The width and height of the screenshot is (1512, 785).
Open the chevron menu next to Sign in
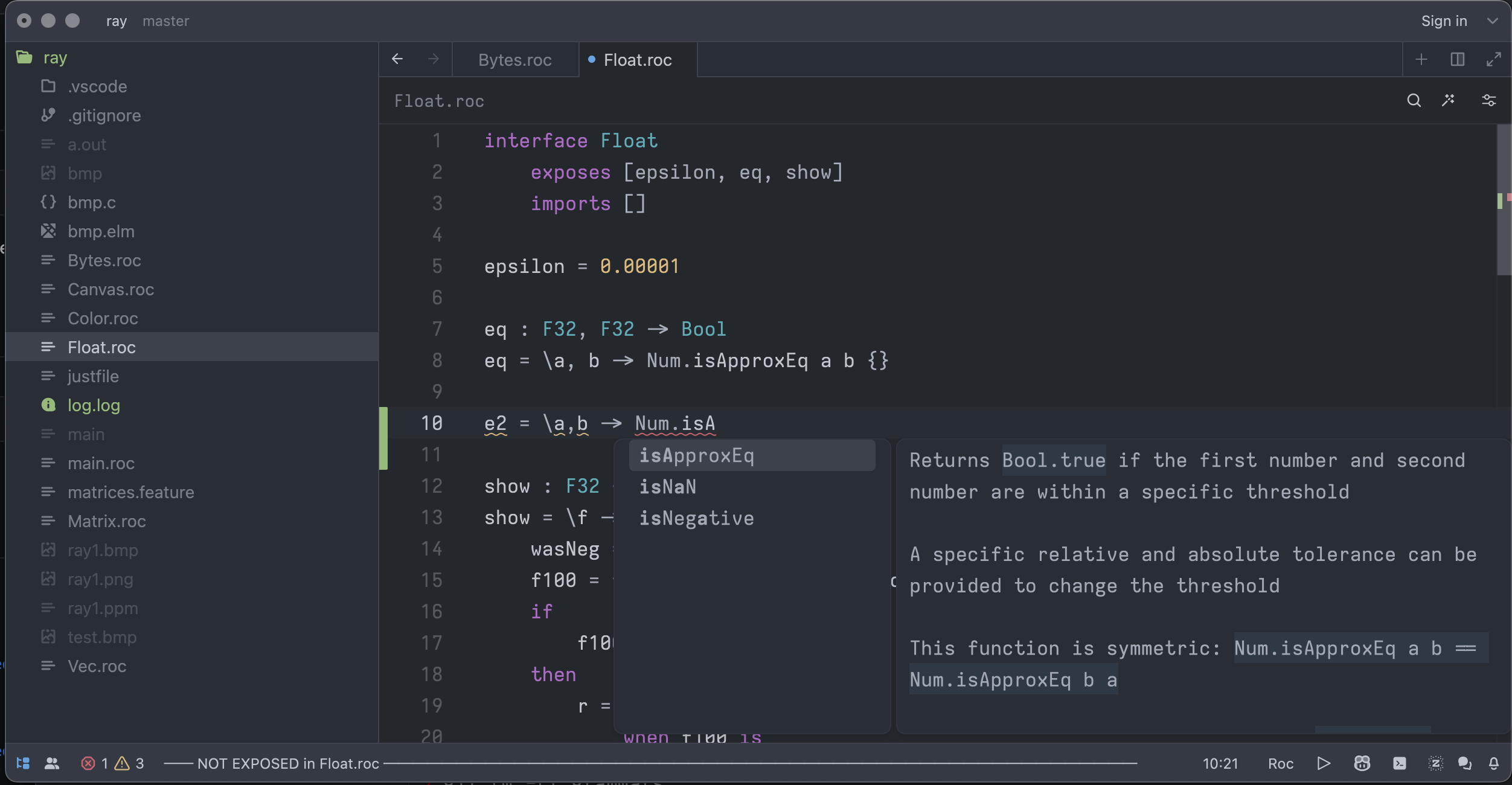1493,21
